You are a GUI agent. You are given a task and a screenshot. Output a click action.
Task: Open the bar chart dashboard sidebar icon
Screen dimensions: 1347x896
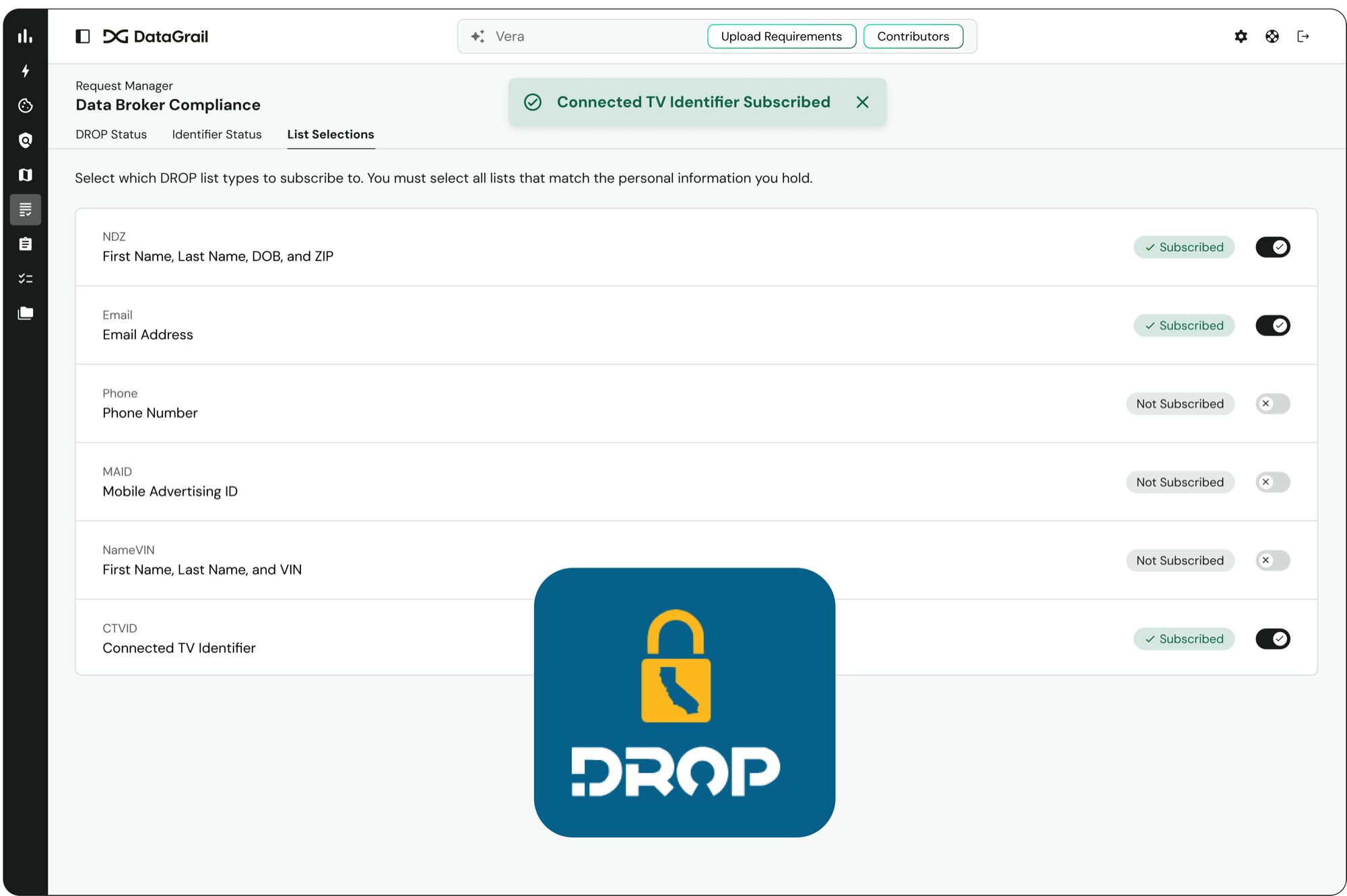[26, 36]
